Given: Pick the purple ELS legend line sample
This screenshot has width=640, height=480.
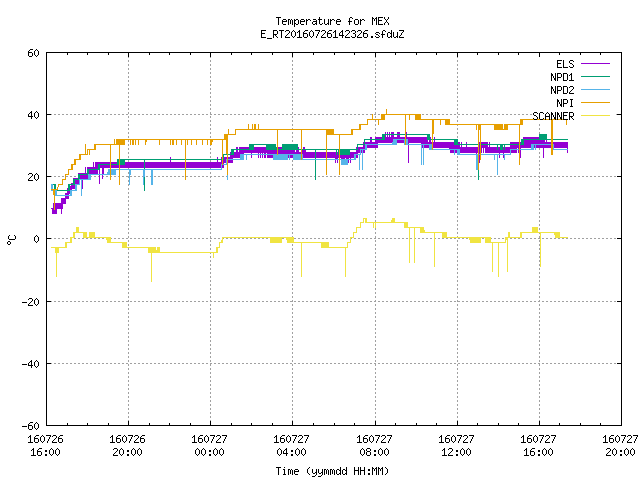Looking at the screenshot, I should coord(596,64).
